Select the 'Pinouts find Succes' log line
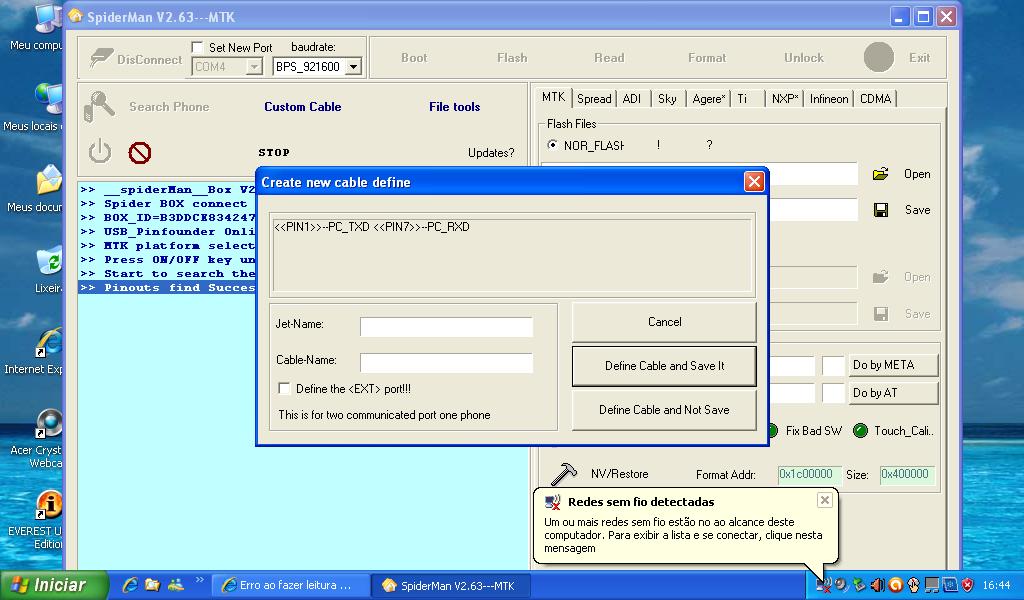 [167, 288]
